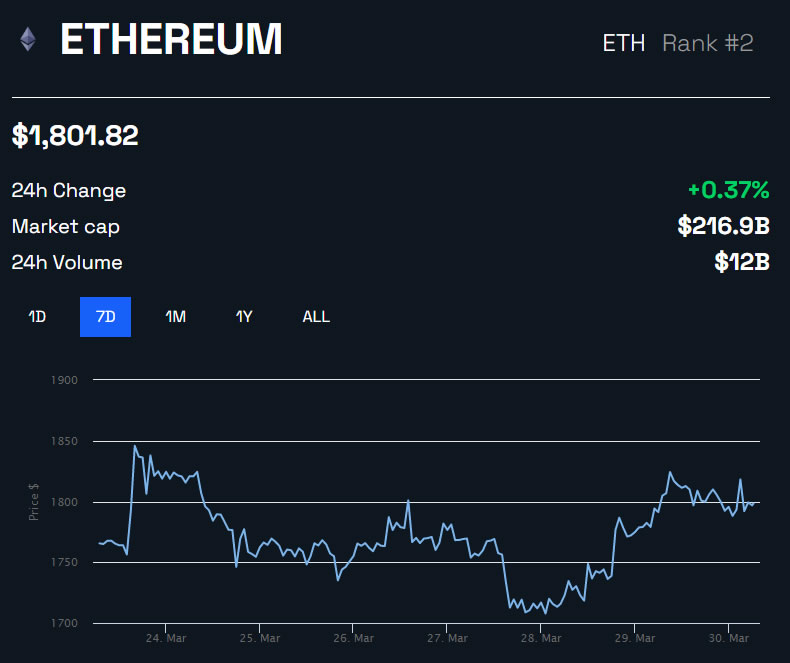Click the 1900 price axis label
Screen dimensions: 790x663
tap(64, 380)
